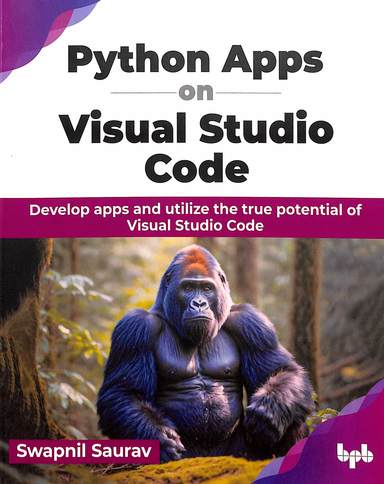Click the title word 'Code'
384x484 pixels.
[x=197, y=167]
